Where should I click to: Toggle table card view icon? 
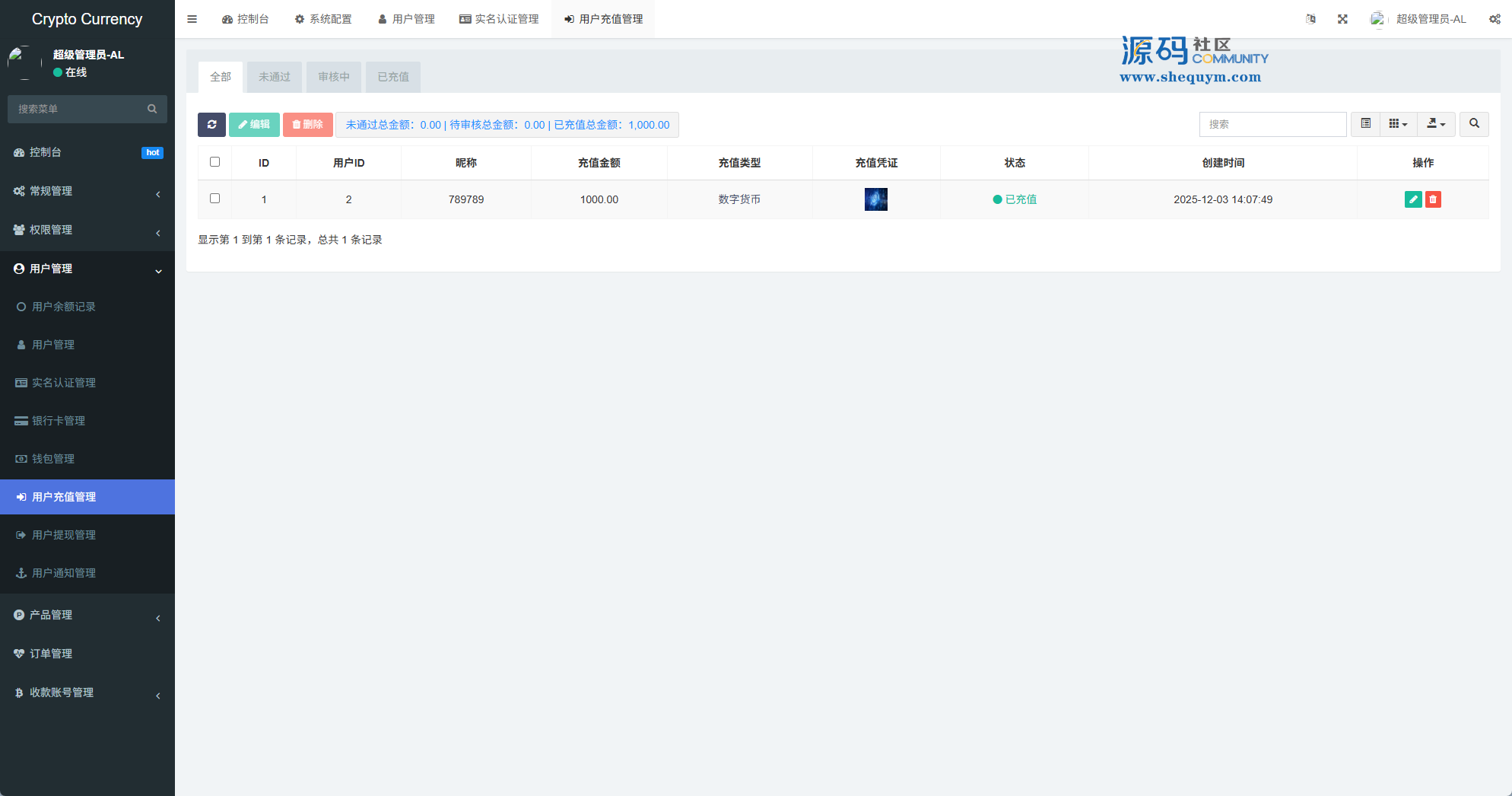[1366, 124]
